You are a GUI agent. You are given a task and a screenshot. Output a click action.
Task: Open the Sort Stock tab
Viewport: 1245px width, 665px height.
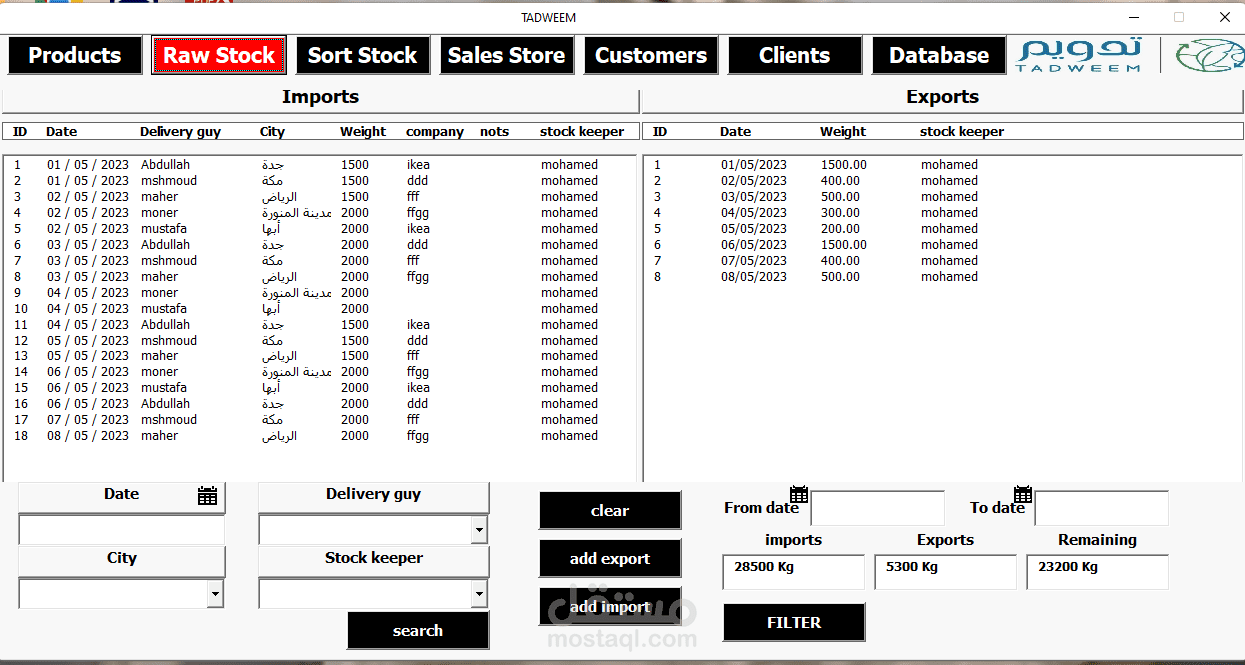362,55
